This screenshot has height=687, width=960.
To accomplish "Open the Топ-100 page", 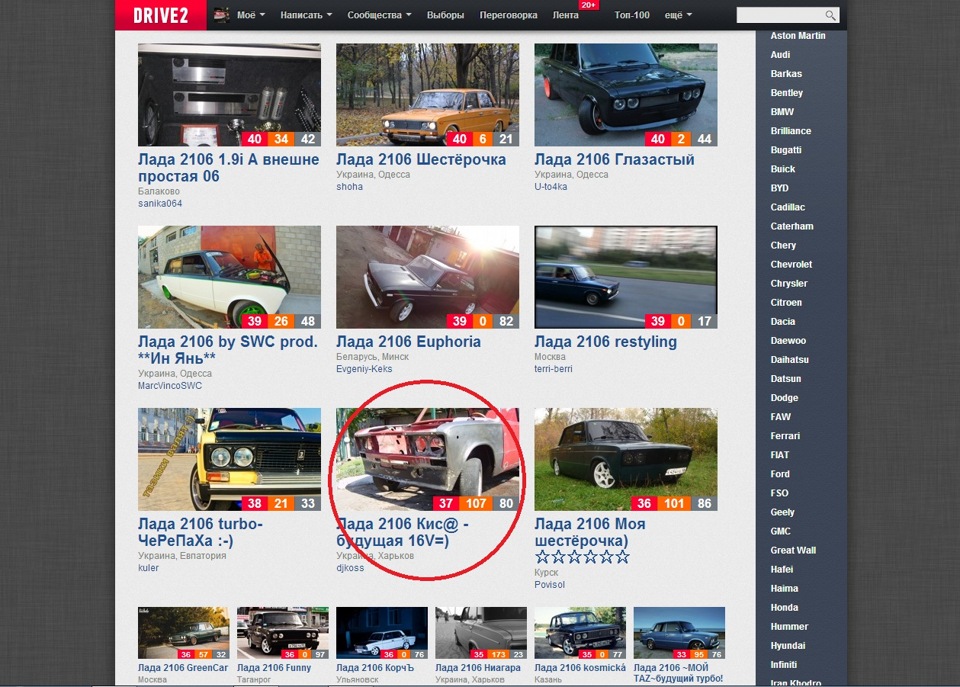I will 632,15.
